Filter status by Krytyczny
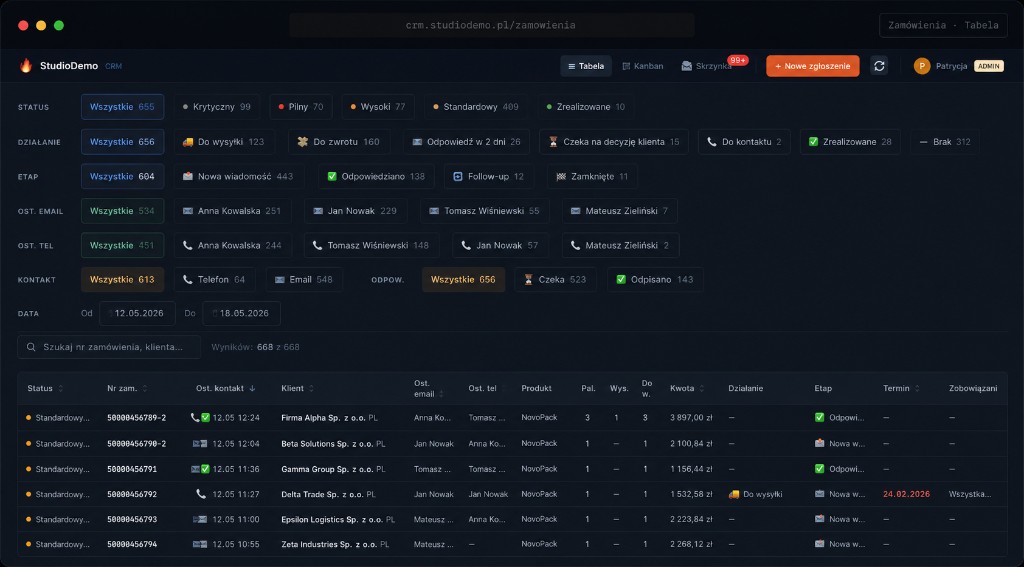1024x567 pixels. [217, 106]
